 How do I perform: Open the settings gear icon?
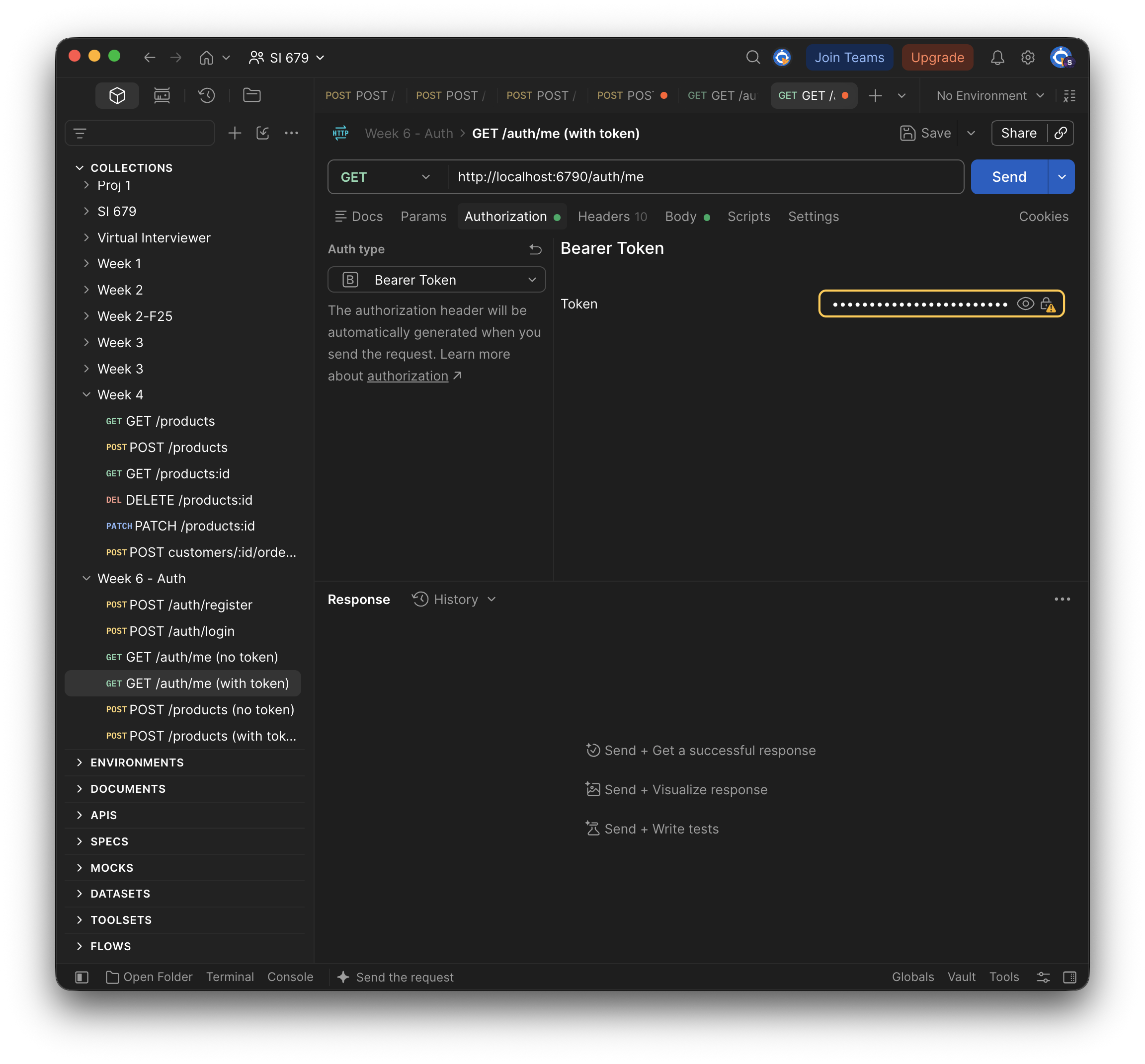[x=1028, y=58]
